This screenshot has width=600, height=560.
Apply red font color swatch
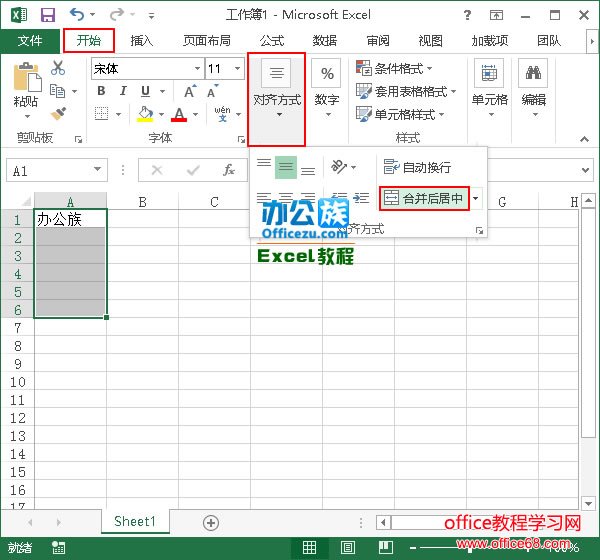pyautogui.click(x=179, y=120)
